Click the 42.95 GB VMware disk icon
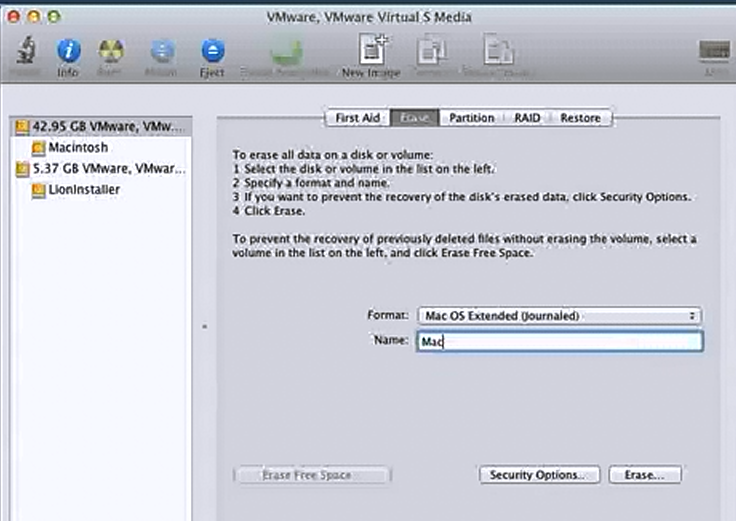 click(22, 127)
